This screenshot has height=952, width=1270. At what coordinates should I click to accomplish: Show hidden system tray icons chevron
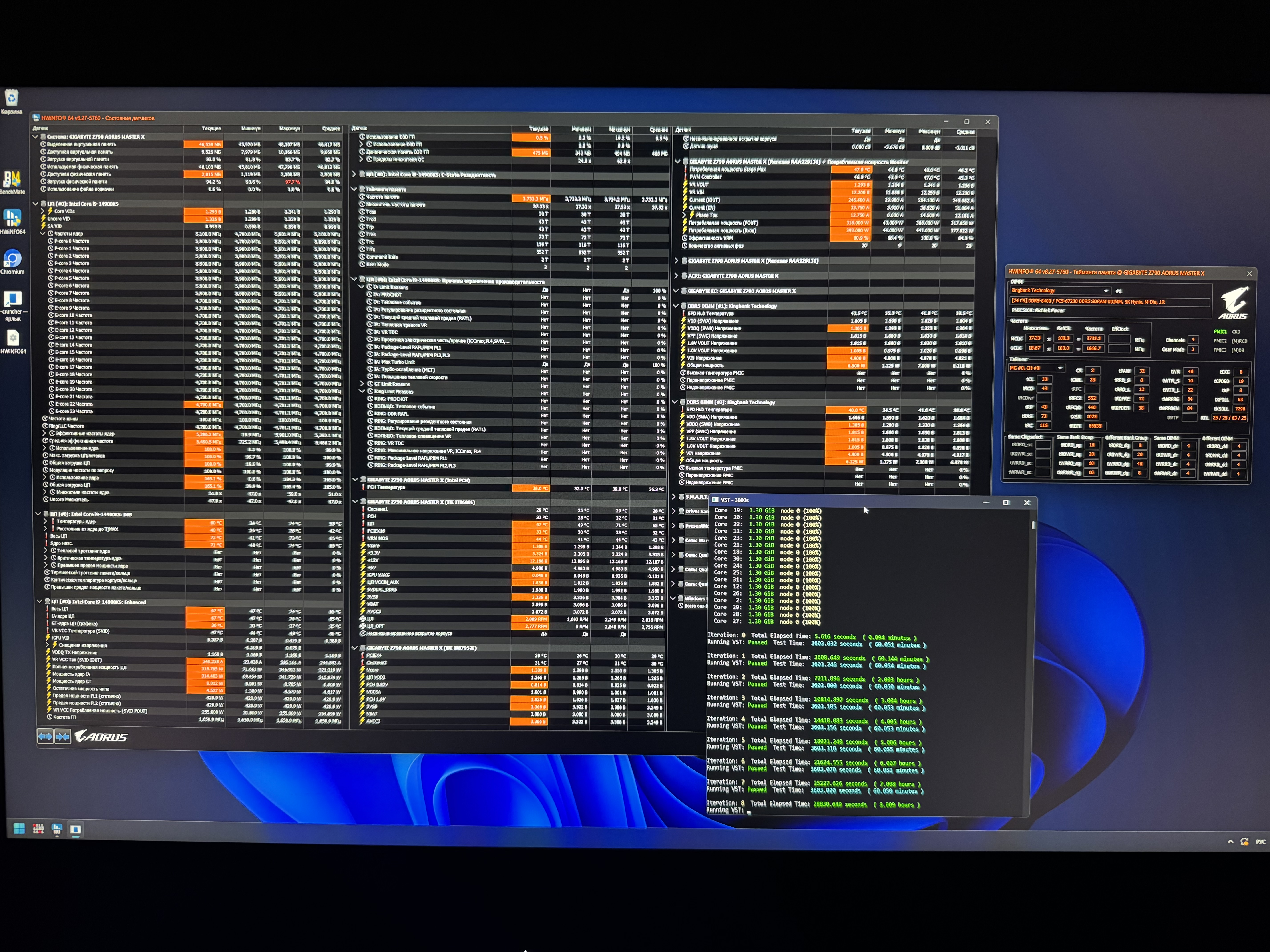[x=1230, y=842]
